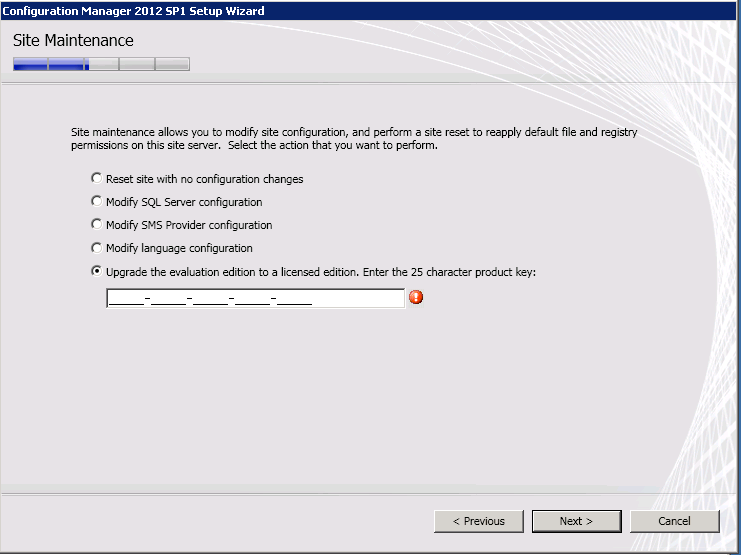
Task: Click the Site Maintenance heading
Action: pyautogui.click(x=73, y=41)
